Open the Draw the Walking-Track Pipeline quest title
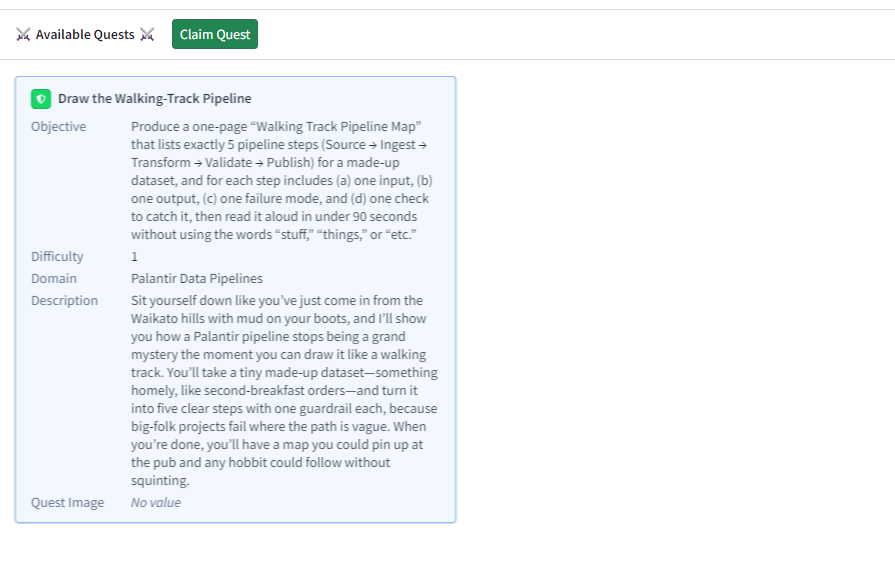Image resolution: width=895 pixels, height=564 pixels. [x=154, y=99]
